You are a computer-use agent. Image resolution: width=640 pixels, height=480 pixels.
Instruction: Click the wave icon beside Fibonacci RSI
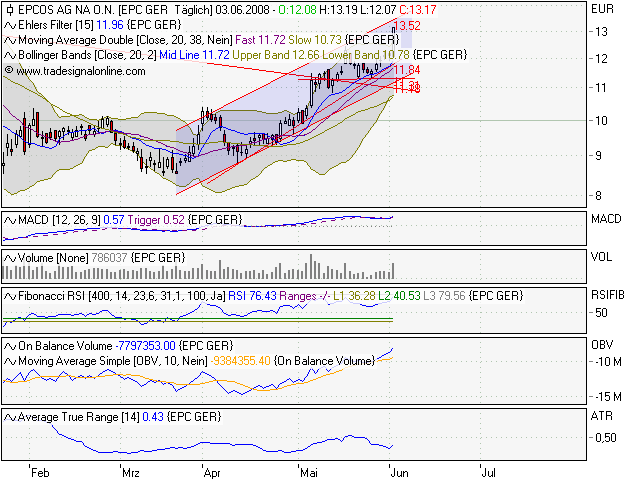tap(10, 296)
